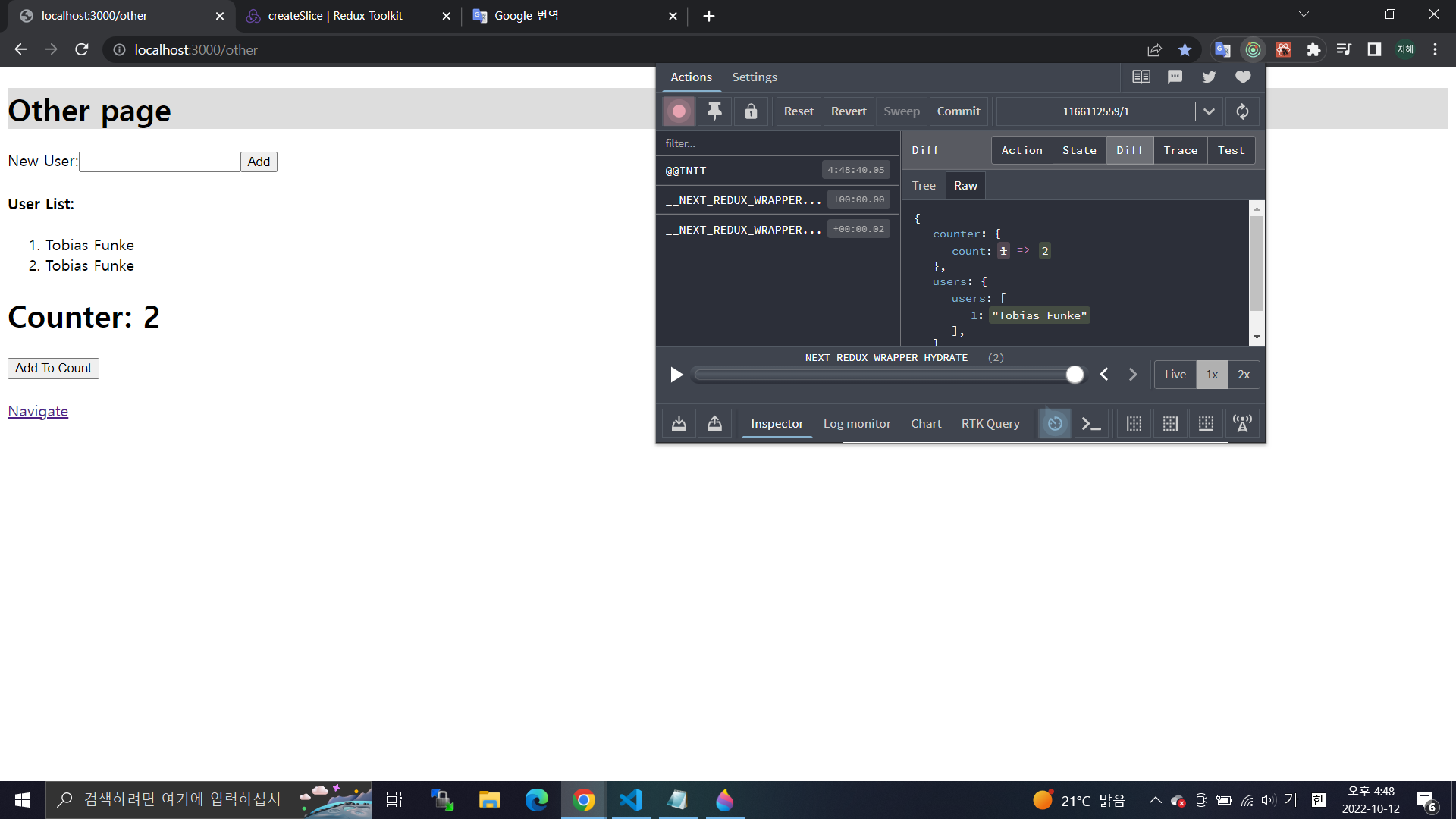1456x819 pixels.
Task: Open the DevTools documentation book icon
Action: point(1141,77)
